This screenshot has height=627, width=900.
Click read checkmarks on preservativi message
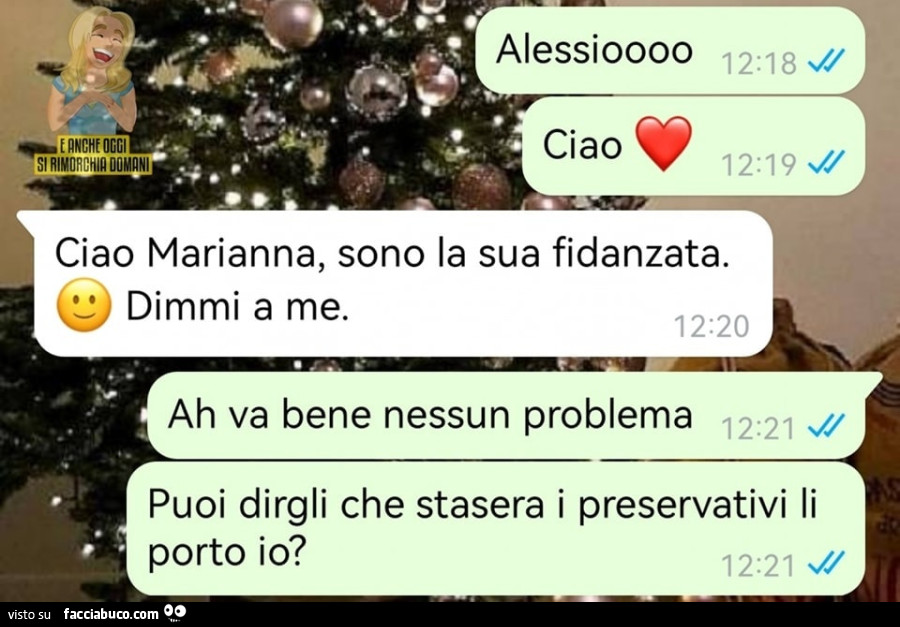click(x=826, y=563)
